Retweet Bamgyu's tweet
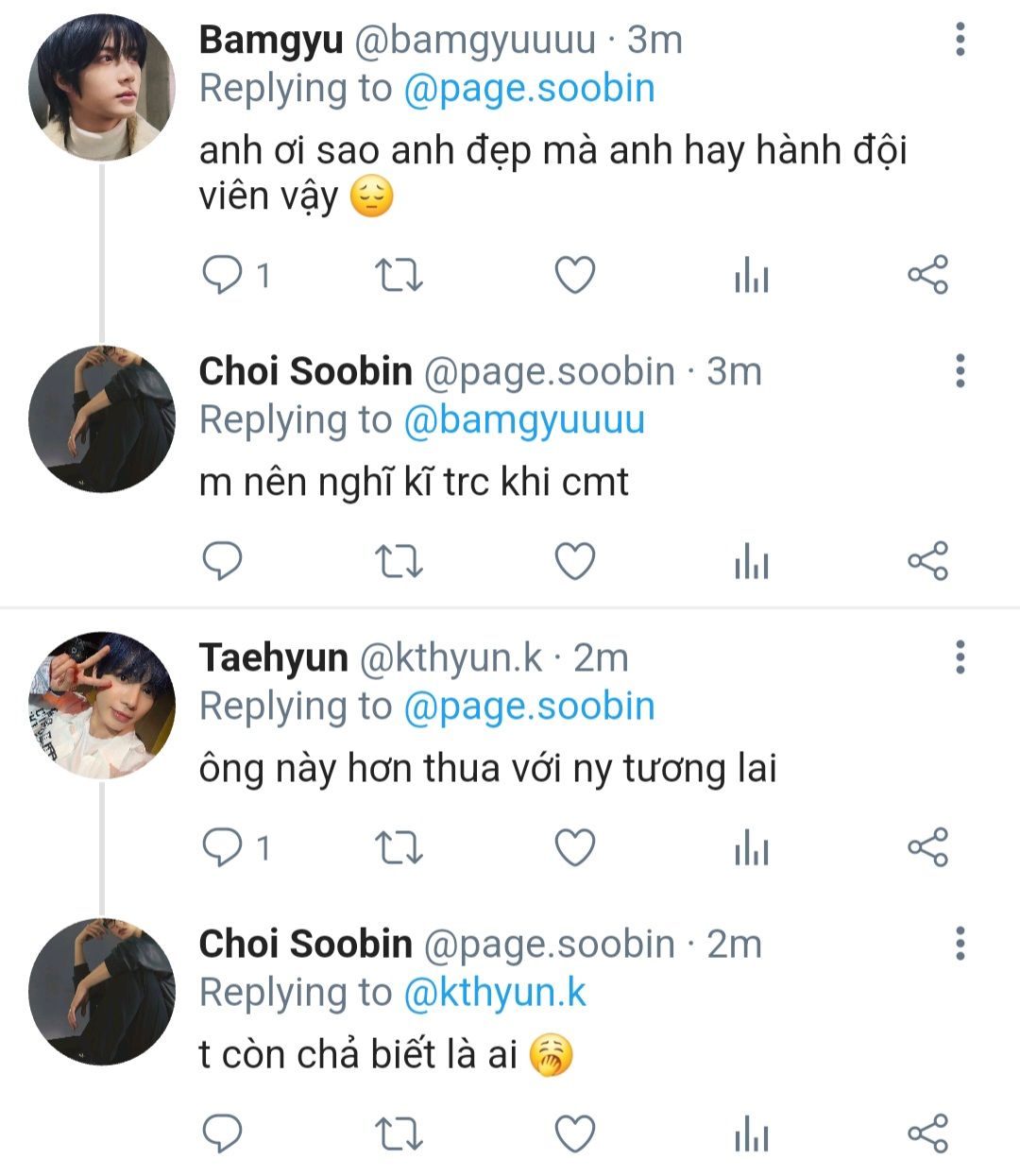 [399, 275]
